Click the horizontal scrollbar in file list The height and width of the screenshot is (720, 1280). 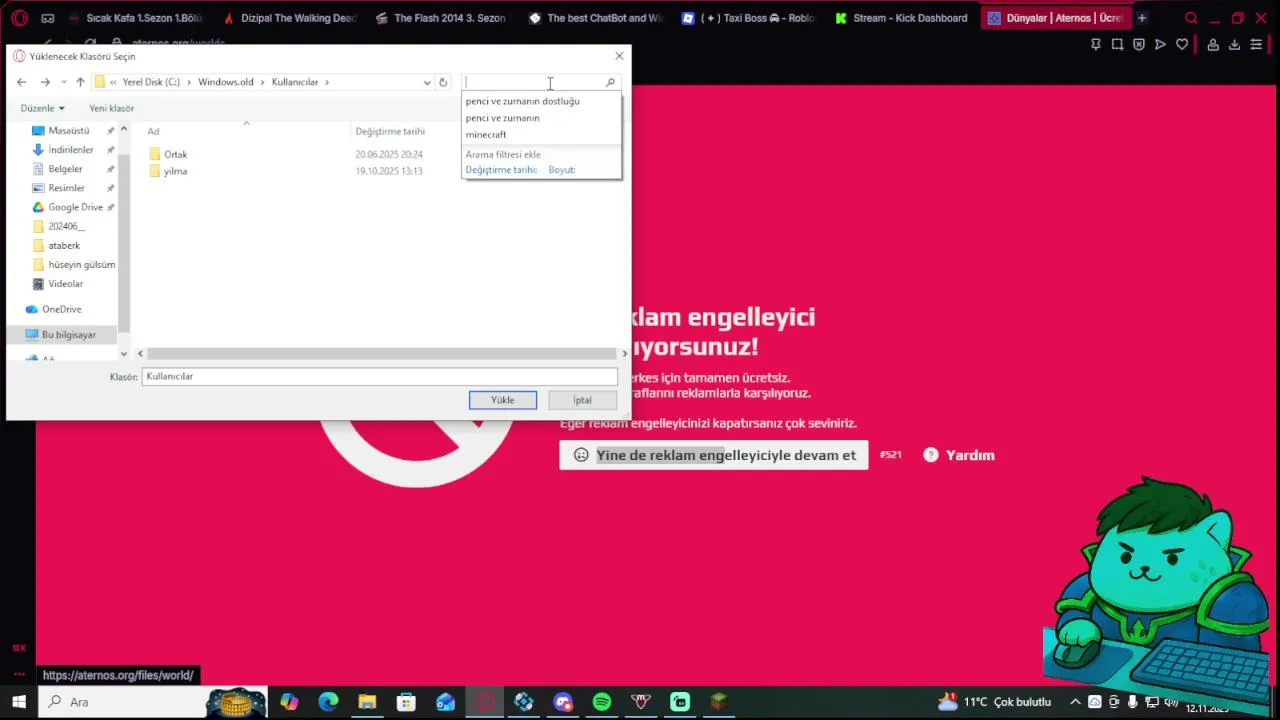380,354
